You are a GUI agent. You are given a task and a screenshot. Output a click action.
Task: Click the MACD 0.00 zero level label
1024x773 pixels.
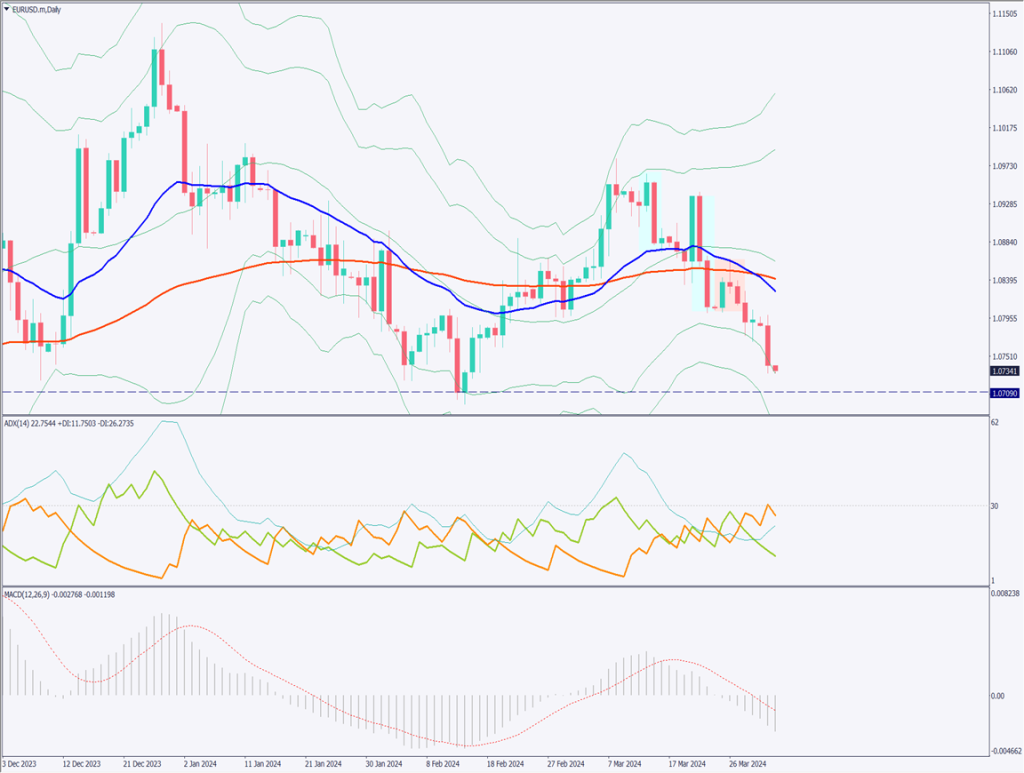pos(1000,696)
